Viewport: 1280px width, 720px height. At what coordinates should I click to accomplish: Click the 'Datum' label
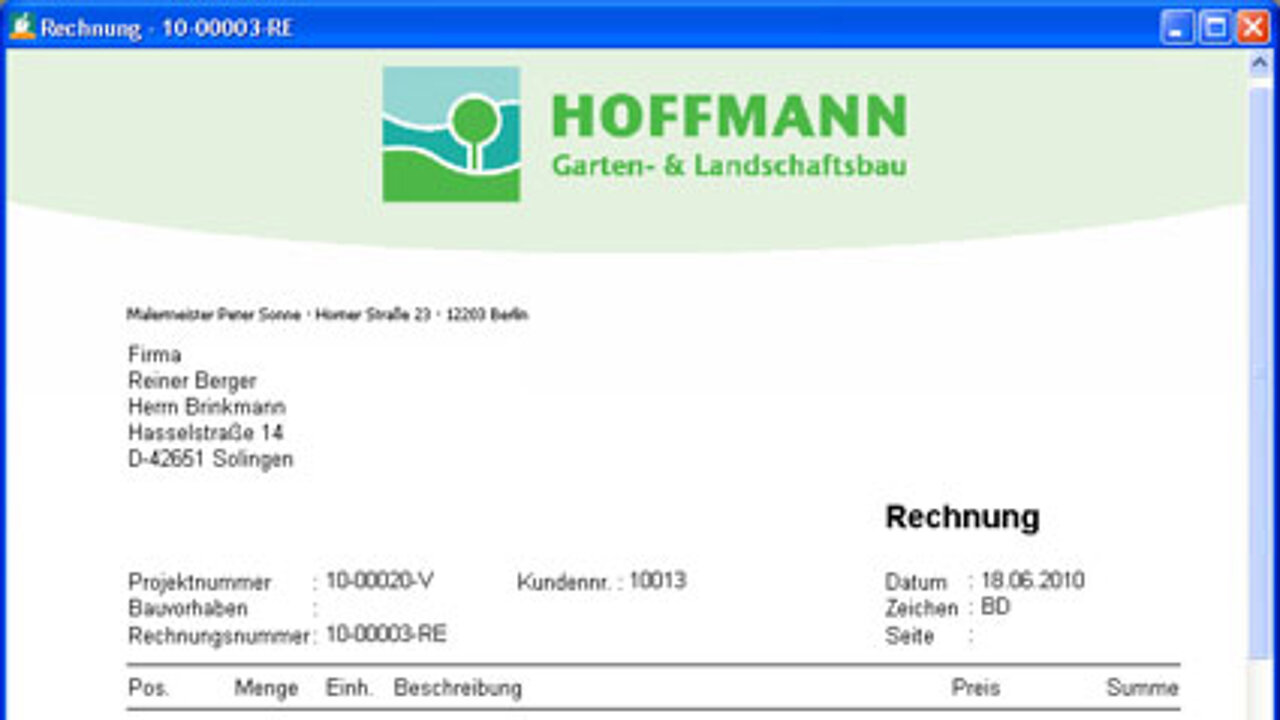pyautogui.click(x=916, y=582)
